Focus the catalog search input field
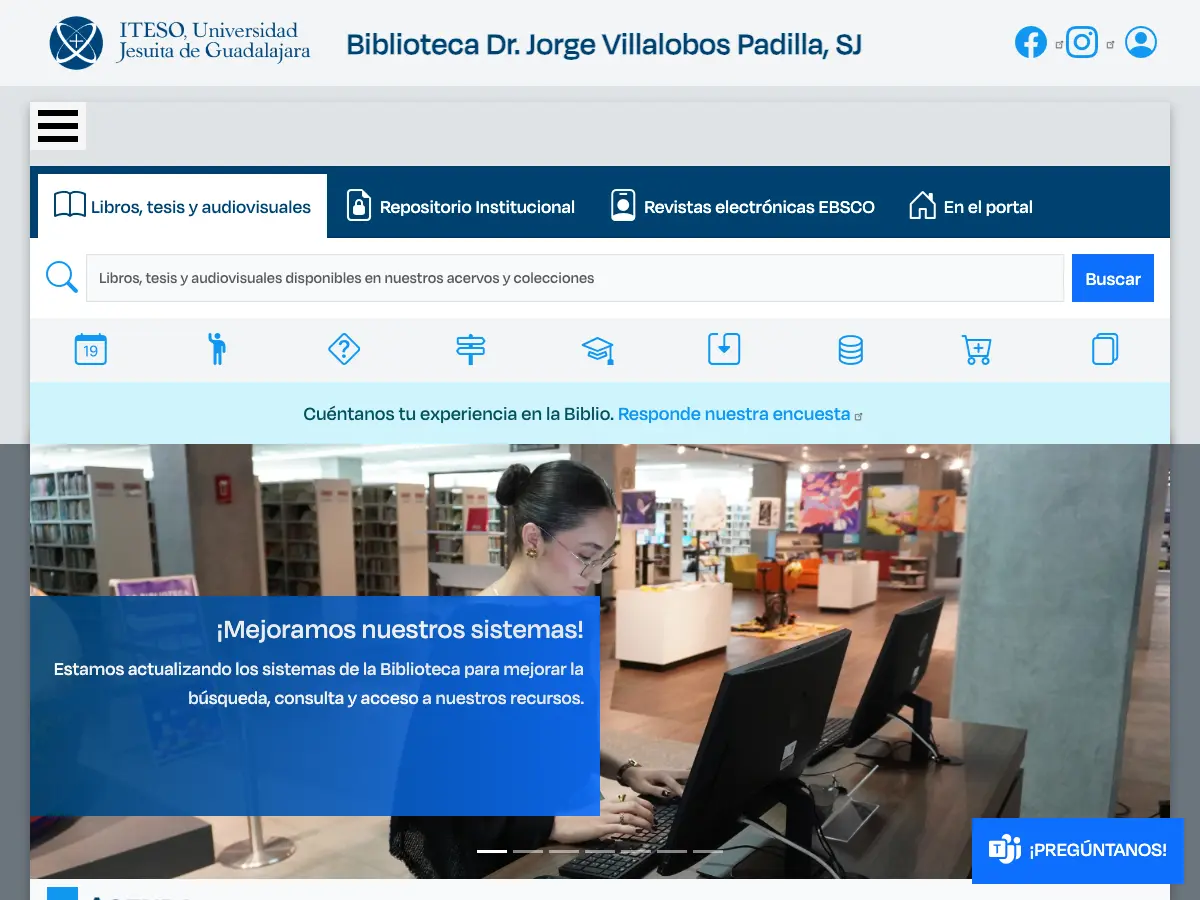Viewport: 1200px width, 900px height. pos(575,278)
